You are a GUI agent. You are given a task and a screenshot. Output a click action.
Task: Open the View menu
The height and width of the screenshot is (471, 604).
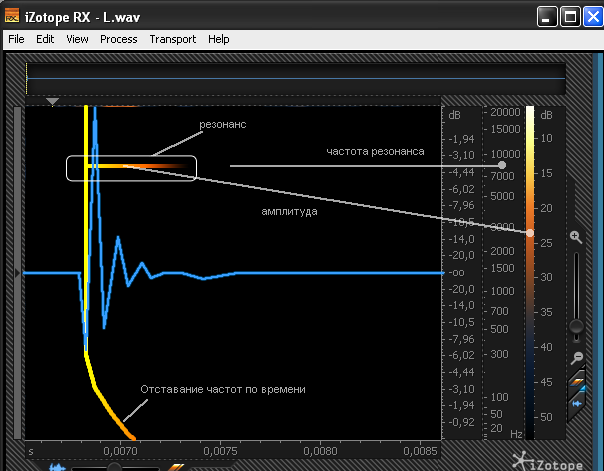pyautogui.click(x=77, y=39)
